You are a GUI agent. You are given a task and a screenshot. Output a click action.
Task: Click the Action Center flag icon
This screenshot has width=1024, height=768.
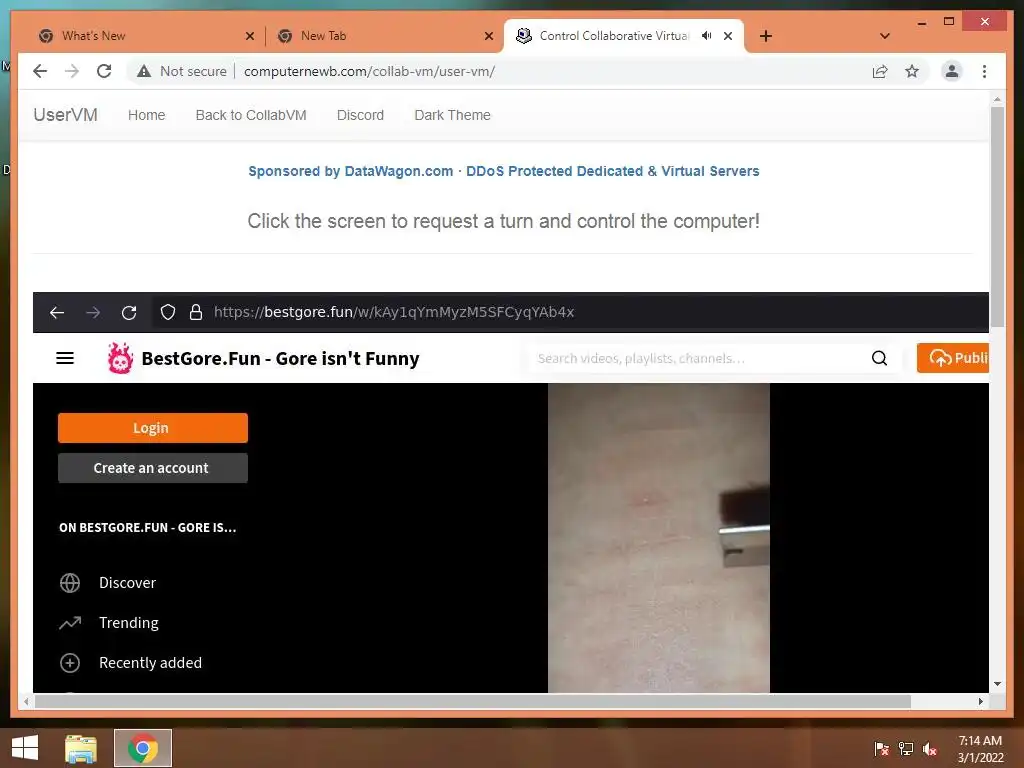pos(882,748)
